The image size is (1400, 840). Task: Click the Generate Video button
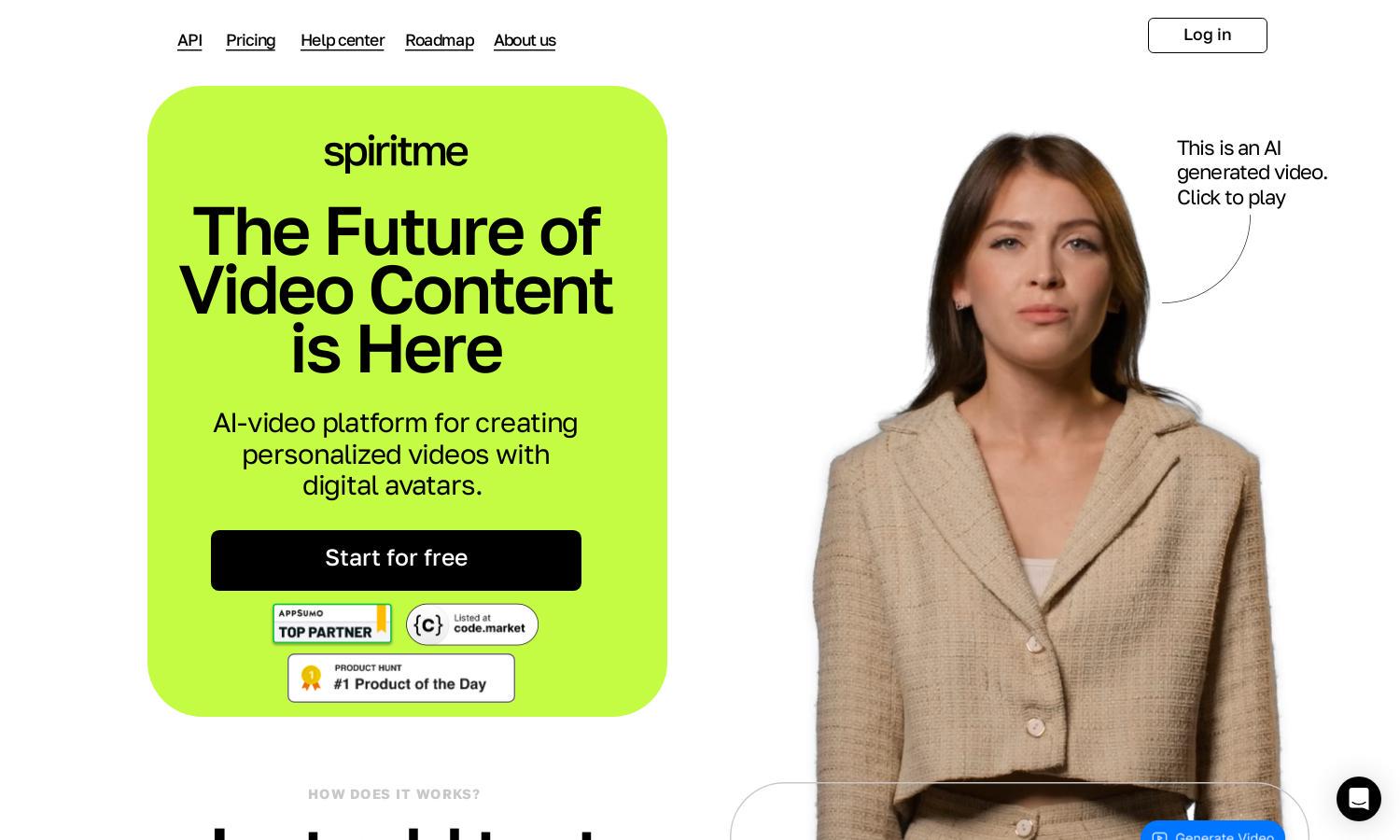point(1212,832)
